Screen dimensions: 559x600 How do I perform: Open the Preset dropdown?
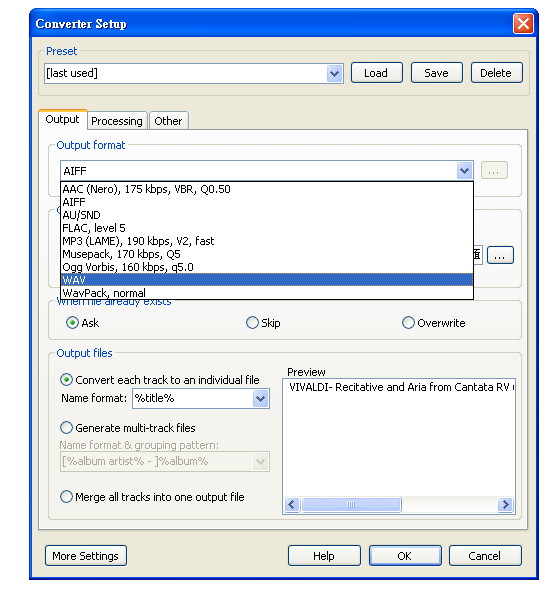334,73
